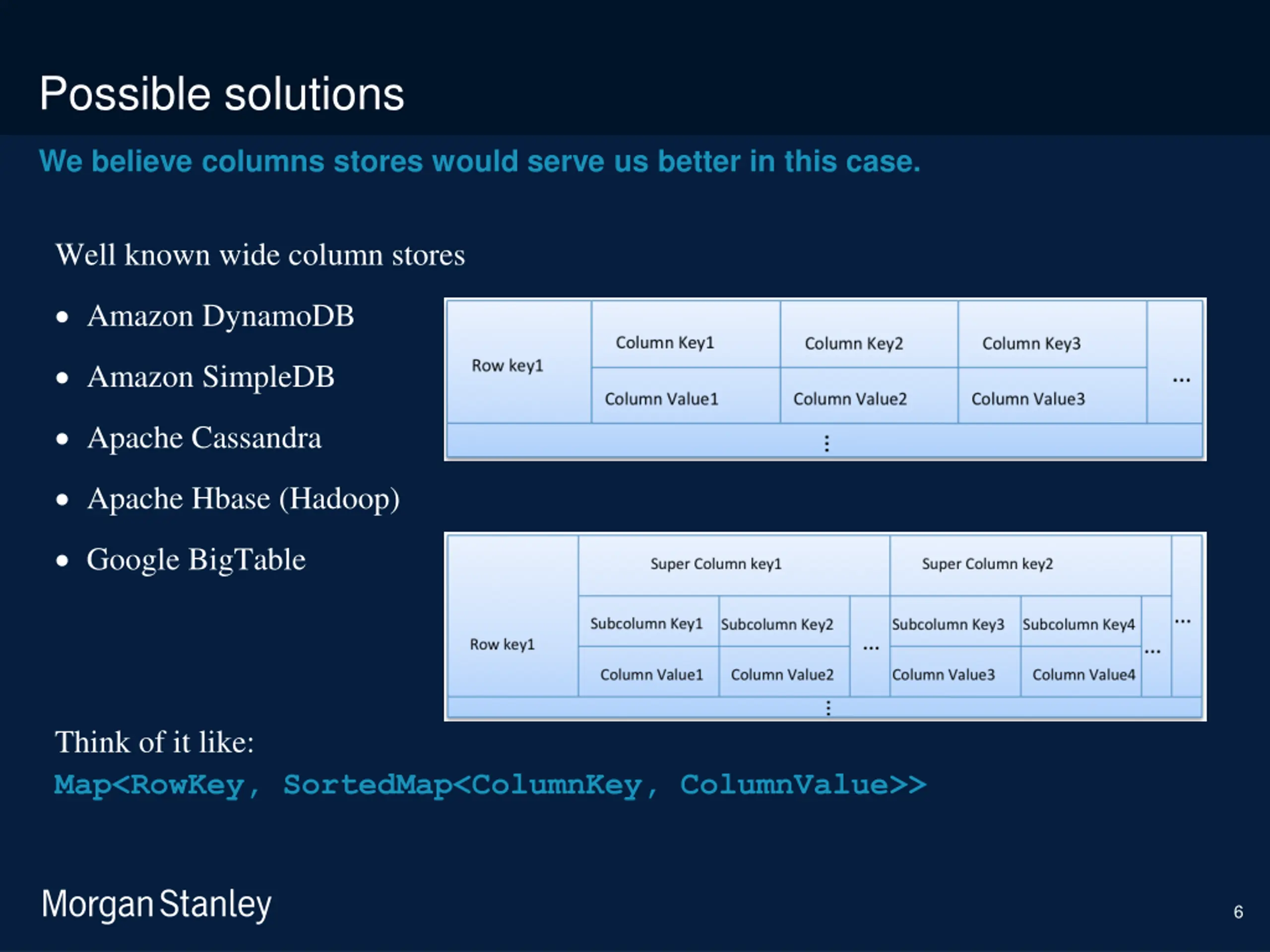Image resolution: width=1270 pixels, height=952 pixels.
Task: Select the Amazon DynamoDB bullet item
Action: tap(220, 316)
